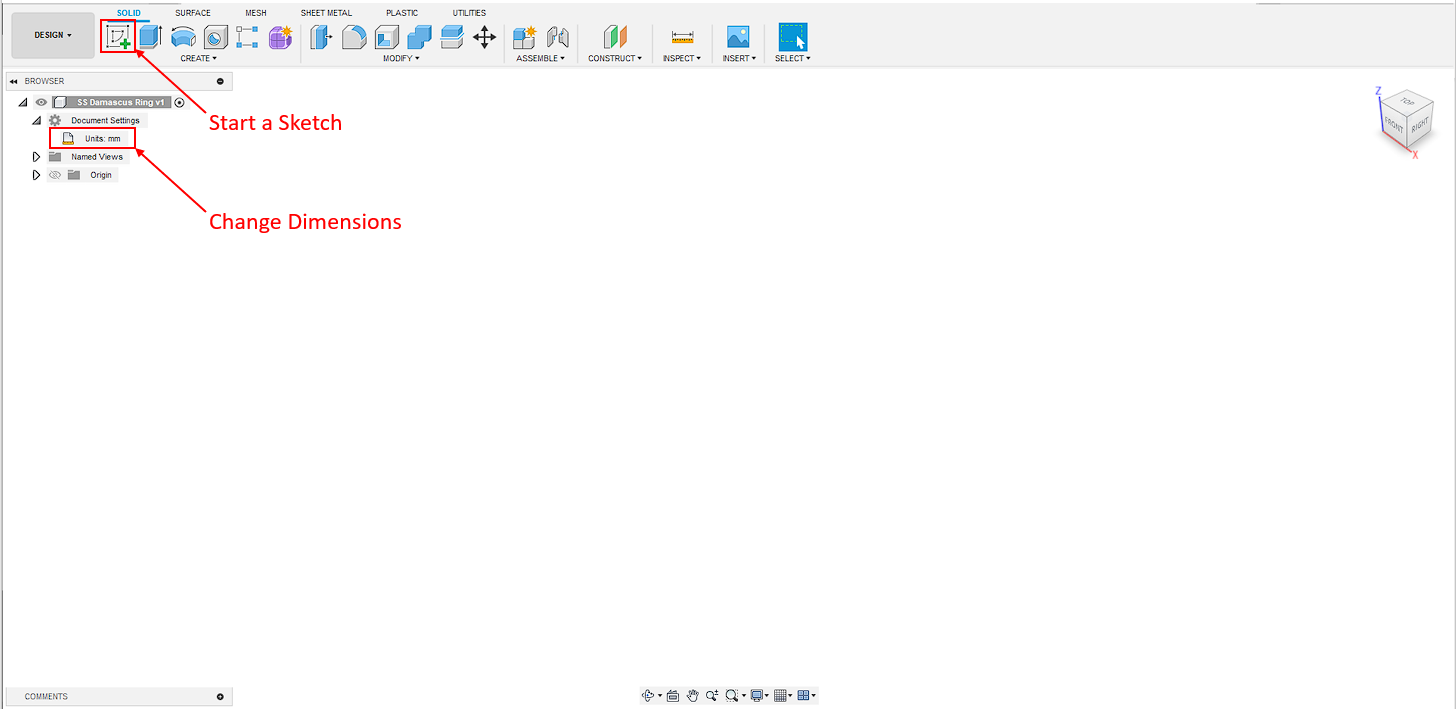Switch to the UTILITIES tab

point(469,13)
